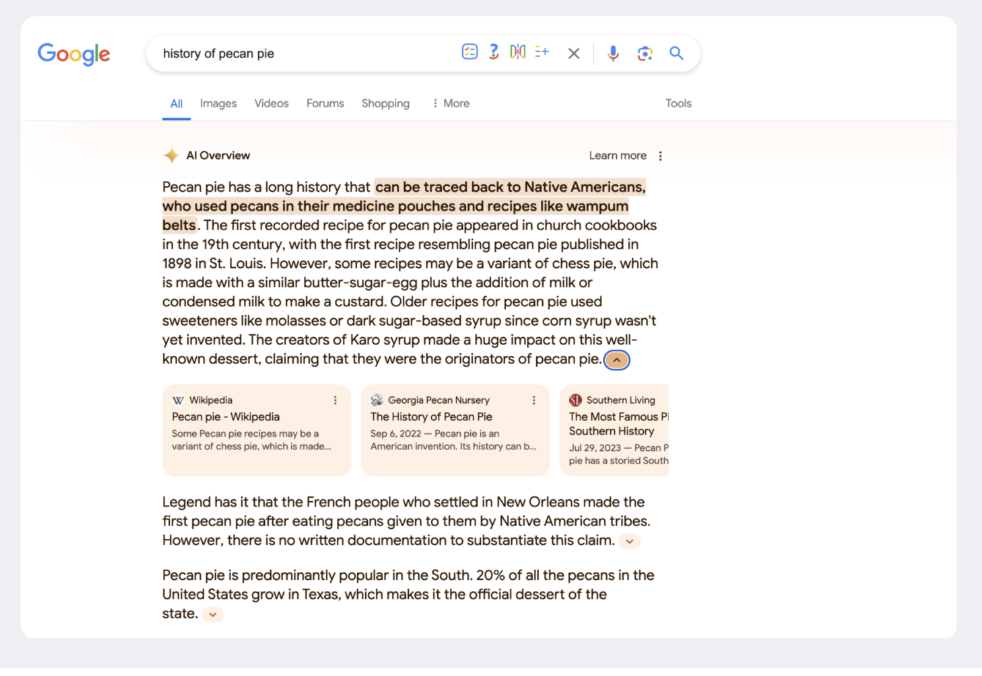Click the question mark icon in search bar
Viewport: 982px width, 676px height.
click(x=494, y=52)
